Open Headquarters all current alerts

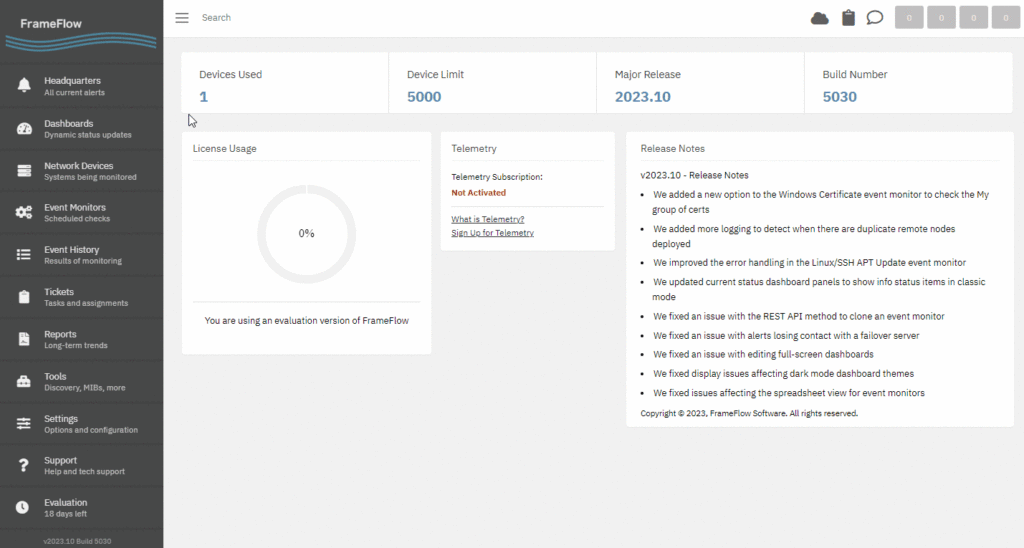[82, 86]
